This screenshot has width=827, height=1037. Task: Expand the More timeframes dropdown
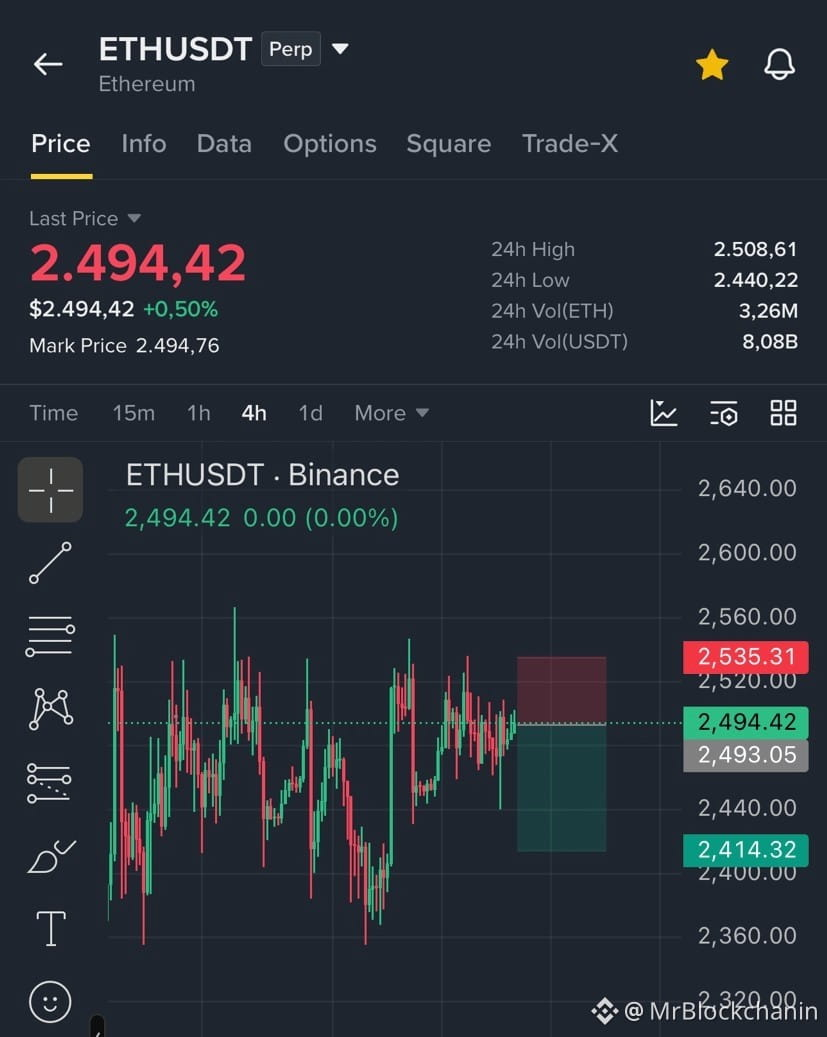point(392,413)
